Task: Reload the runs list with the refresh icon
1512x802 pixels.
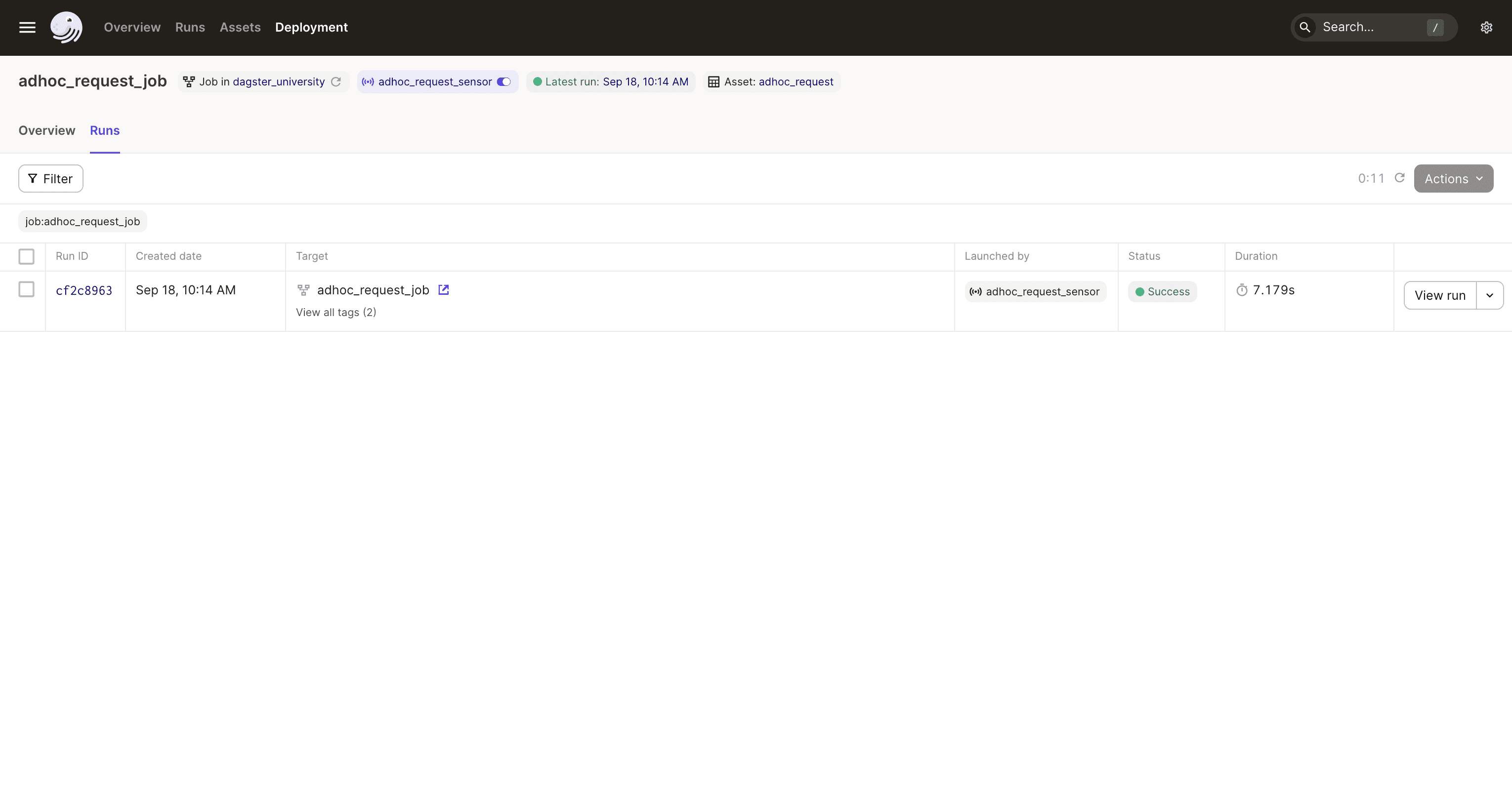Action: pos(1400,178)
